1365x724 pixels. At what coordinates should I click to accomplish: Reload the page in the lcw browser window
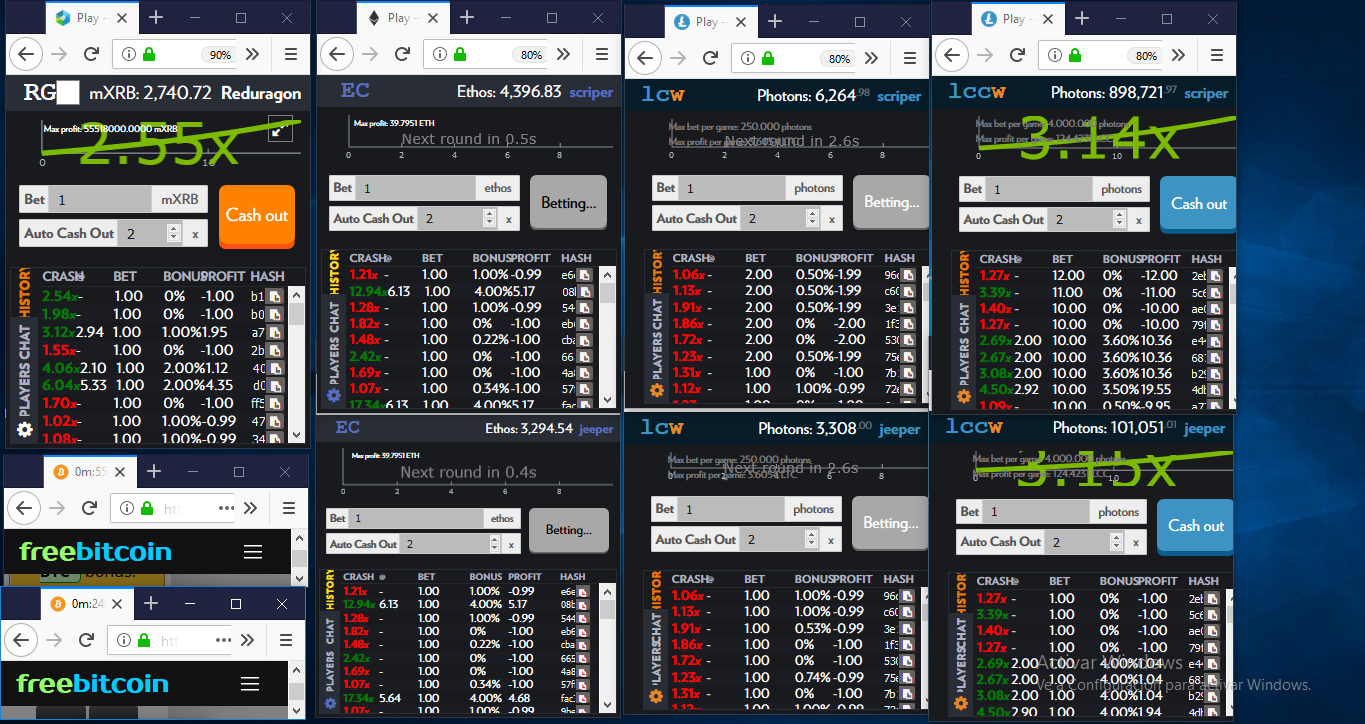point(710,59)
